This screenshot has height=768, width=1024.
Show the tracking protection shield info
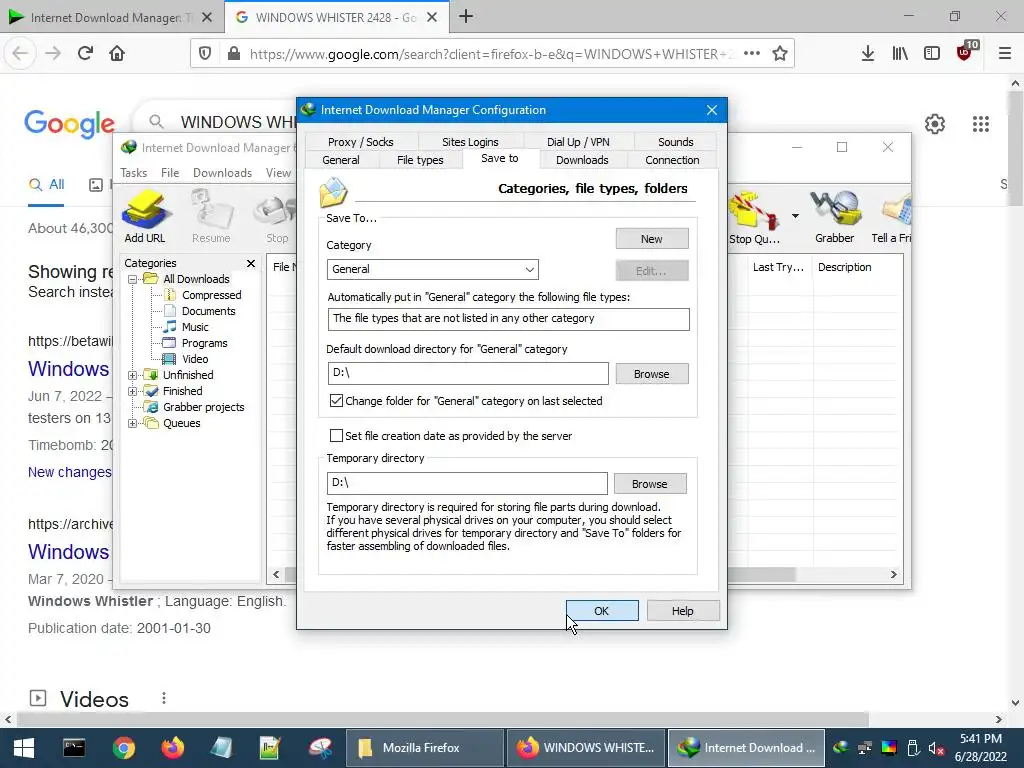tap(205, 54)
